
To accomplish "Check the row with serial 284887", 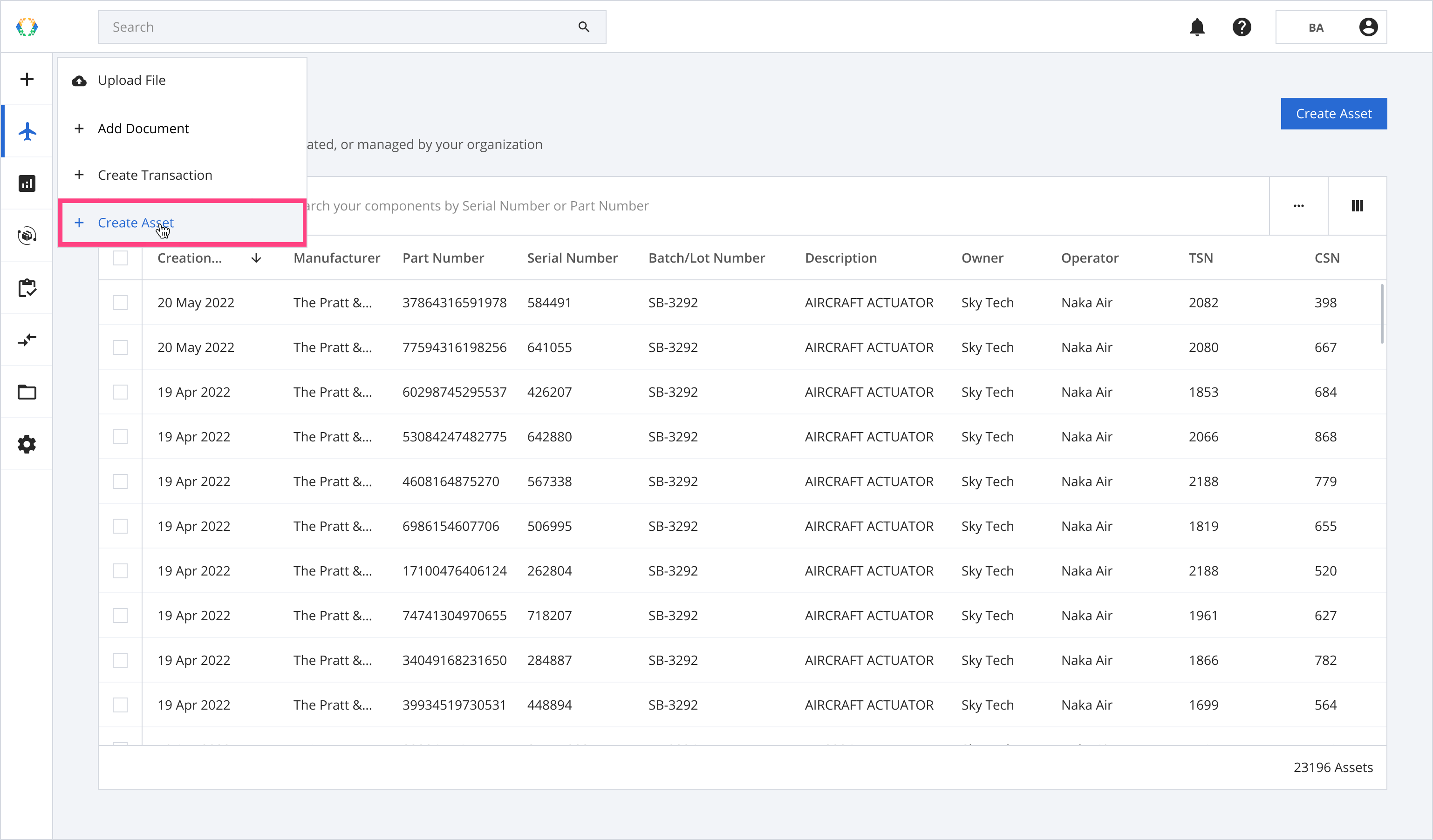I will click(120, 660).
